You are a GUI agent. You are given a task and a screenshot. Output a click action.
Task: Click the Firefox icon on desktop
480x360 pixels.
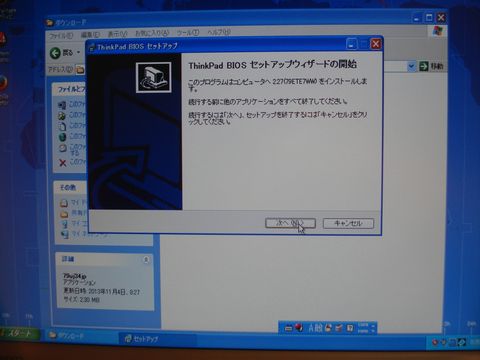point(3,84)
